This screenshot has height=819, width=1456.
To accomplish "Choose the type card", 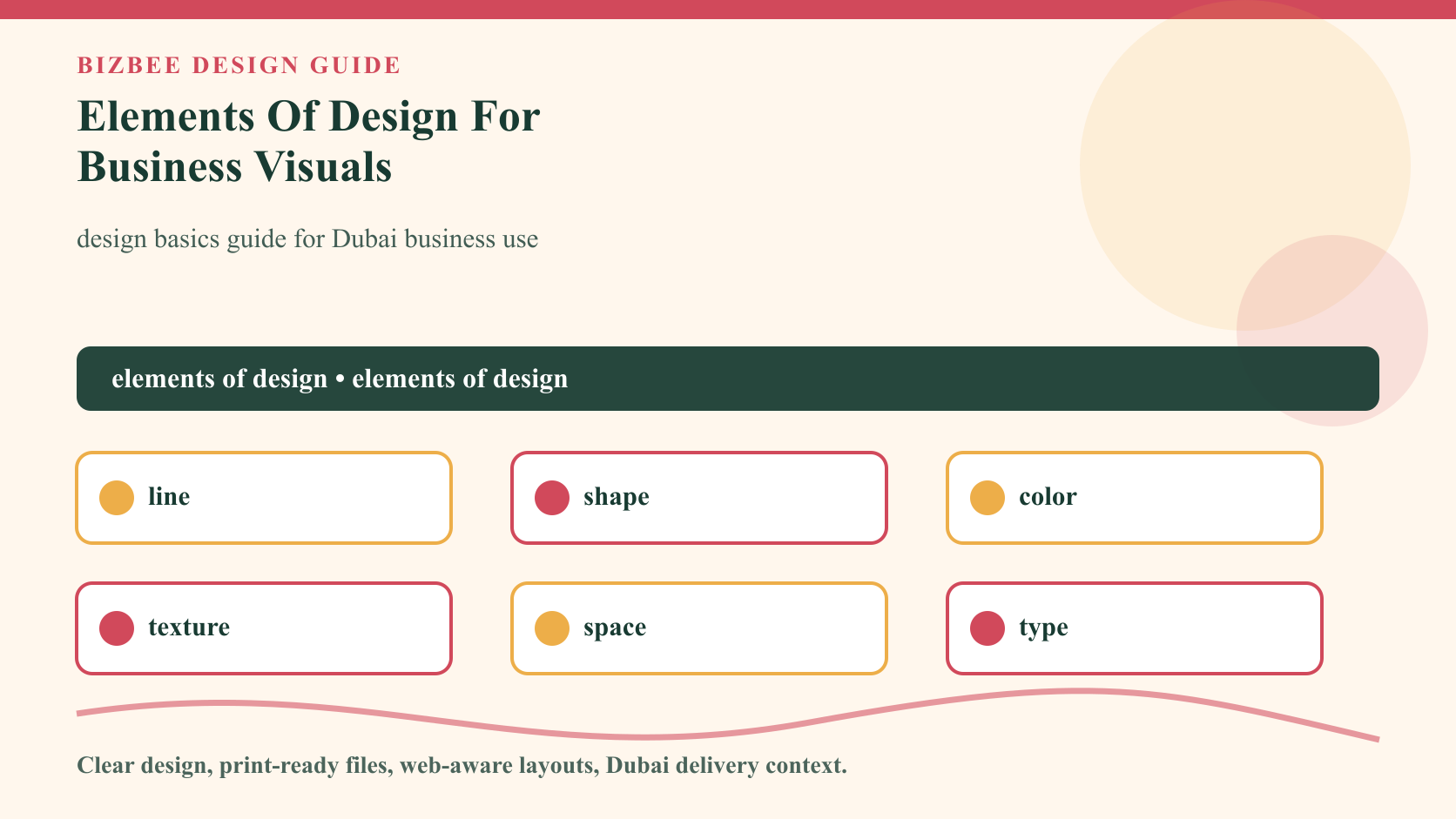I will (1135, 628).
